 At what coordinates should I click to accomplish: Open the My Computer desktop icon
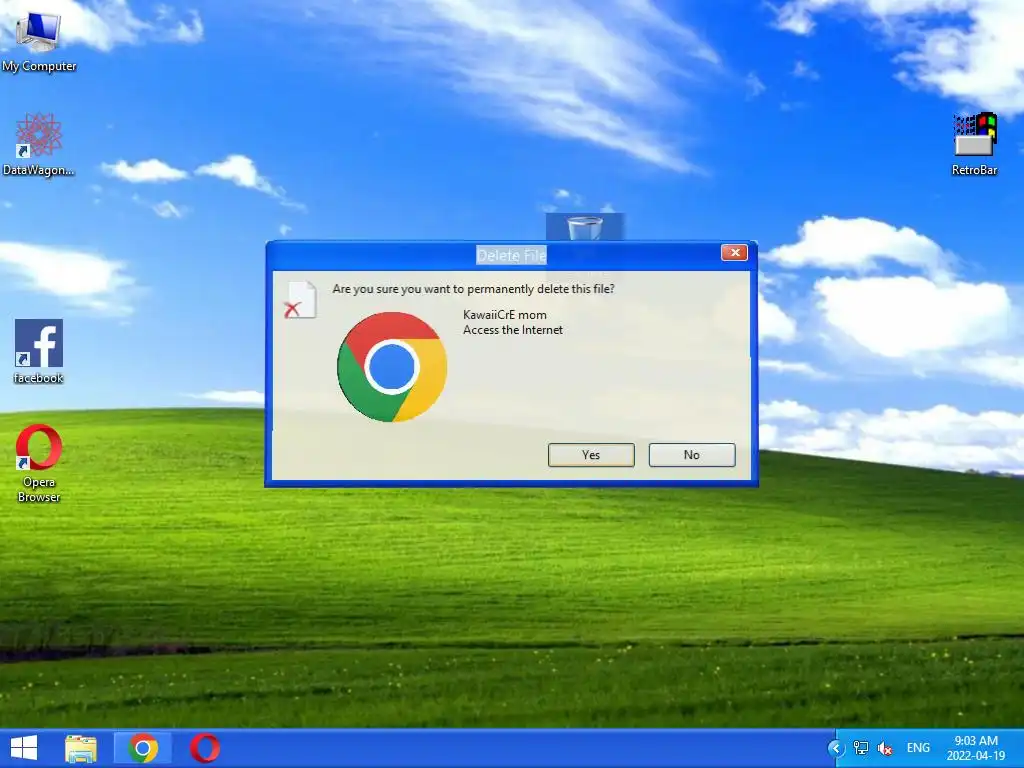pyautogui.click(x=39, y=40)
